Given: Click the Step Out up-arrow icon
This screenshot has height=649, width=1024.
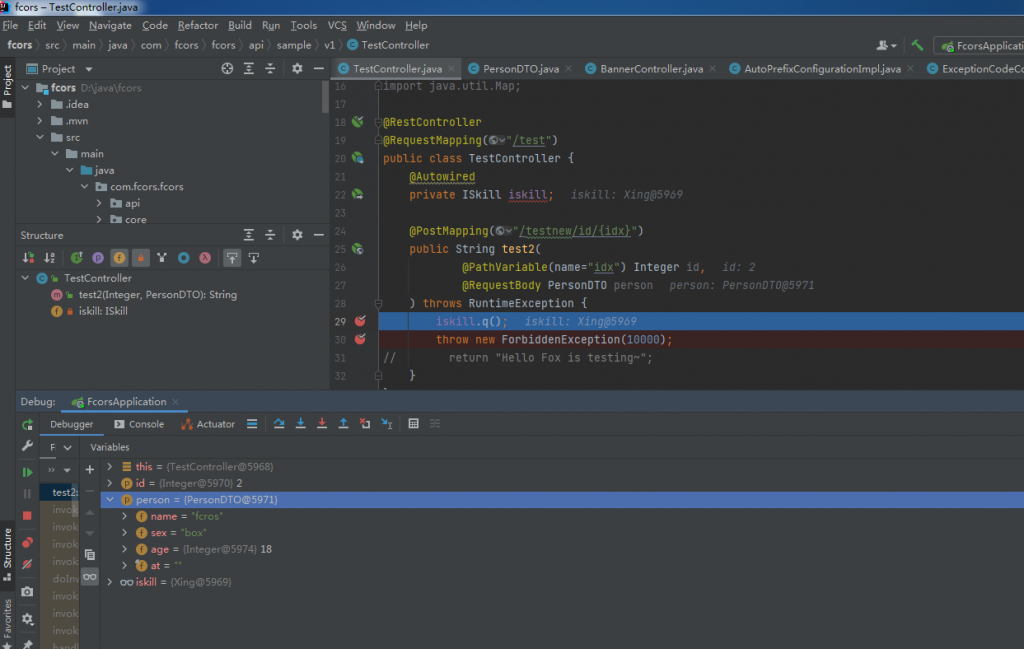Looking at the screenshot, I should [344, 424].
